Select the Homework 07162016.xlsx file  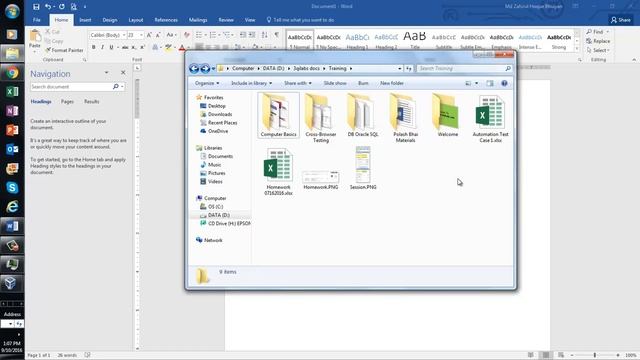click(x=278, y=171)
